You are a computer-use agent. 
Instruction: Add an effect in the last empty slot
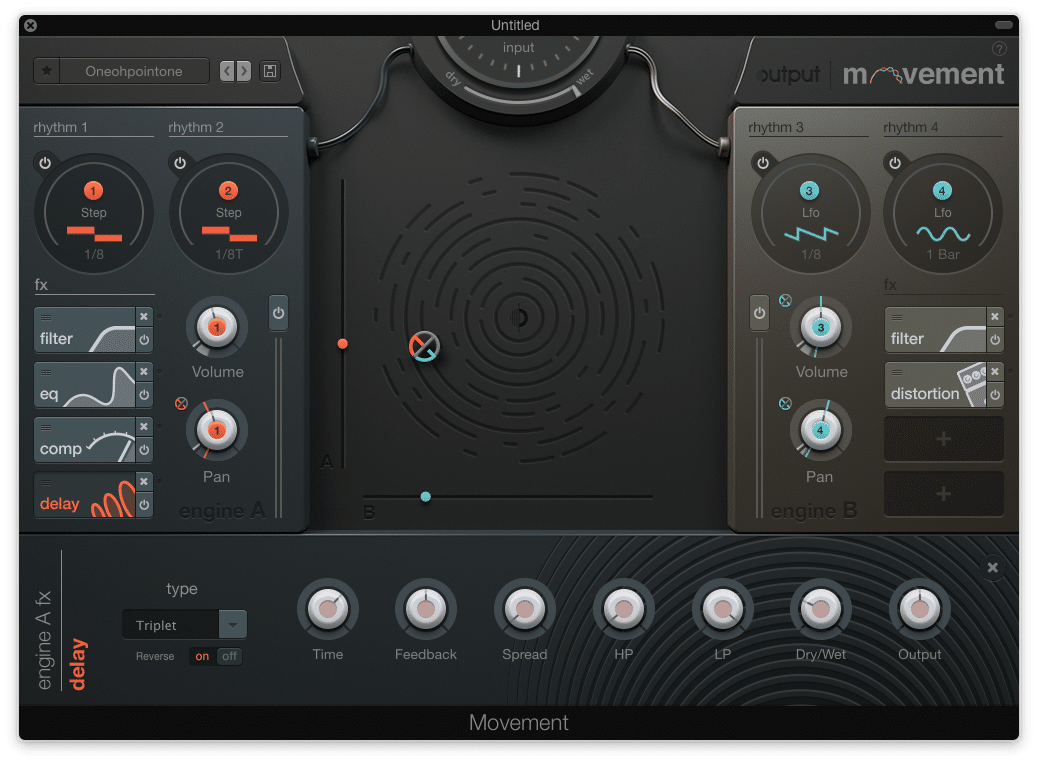944,494
